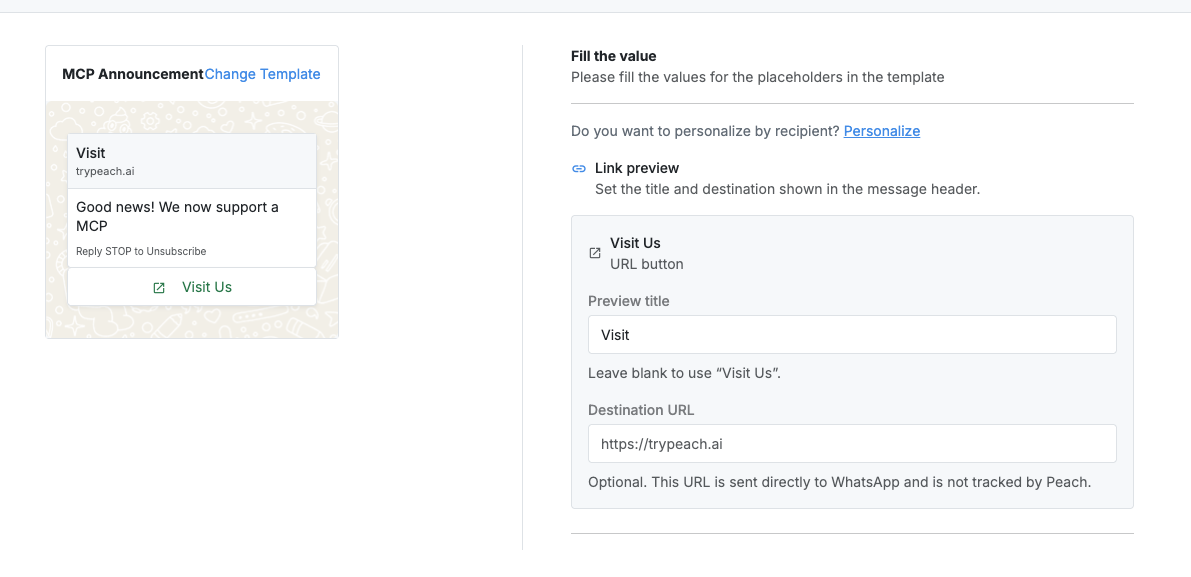This screenshot has height=577, width=1191.
Task: Click the Reply STOP to Unsubscribe footer
Action: [x=141, y=251]
